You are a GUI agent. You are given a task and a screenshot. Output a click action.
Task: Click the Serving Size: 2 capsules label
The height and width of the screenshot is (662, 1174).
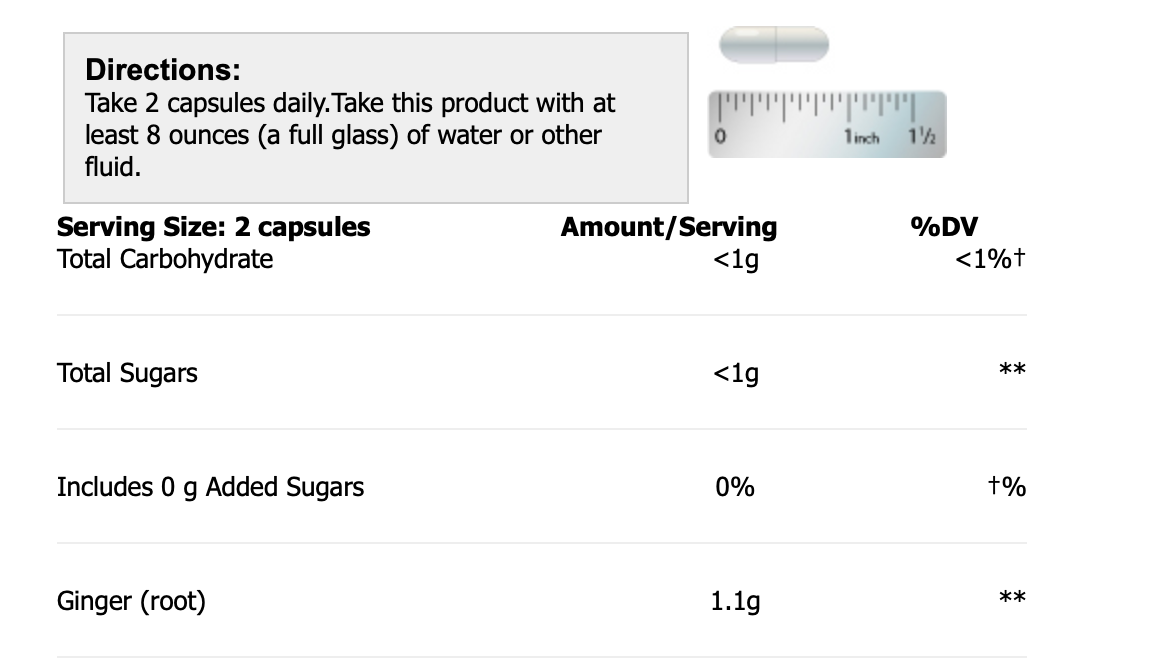(214, 227)
